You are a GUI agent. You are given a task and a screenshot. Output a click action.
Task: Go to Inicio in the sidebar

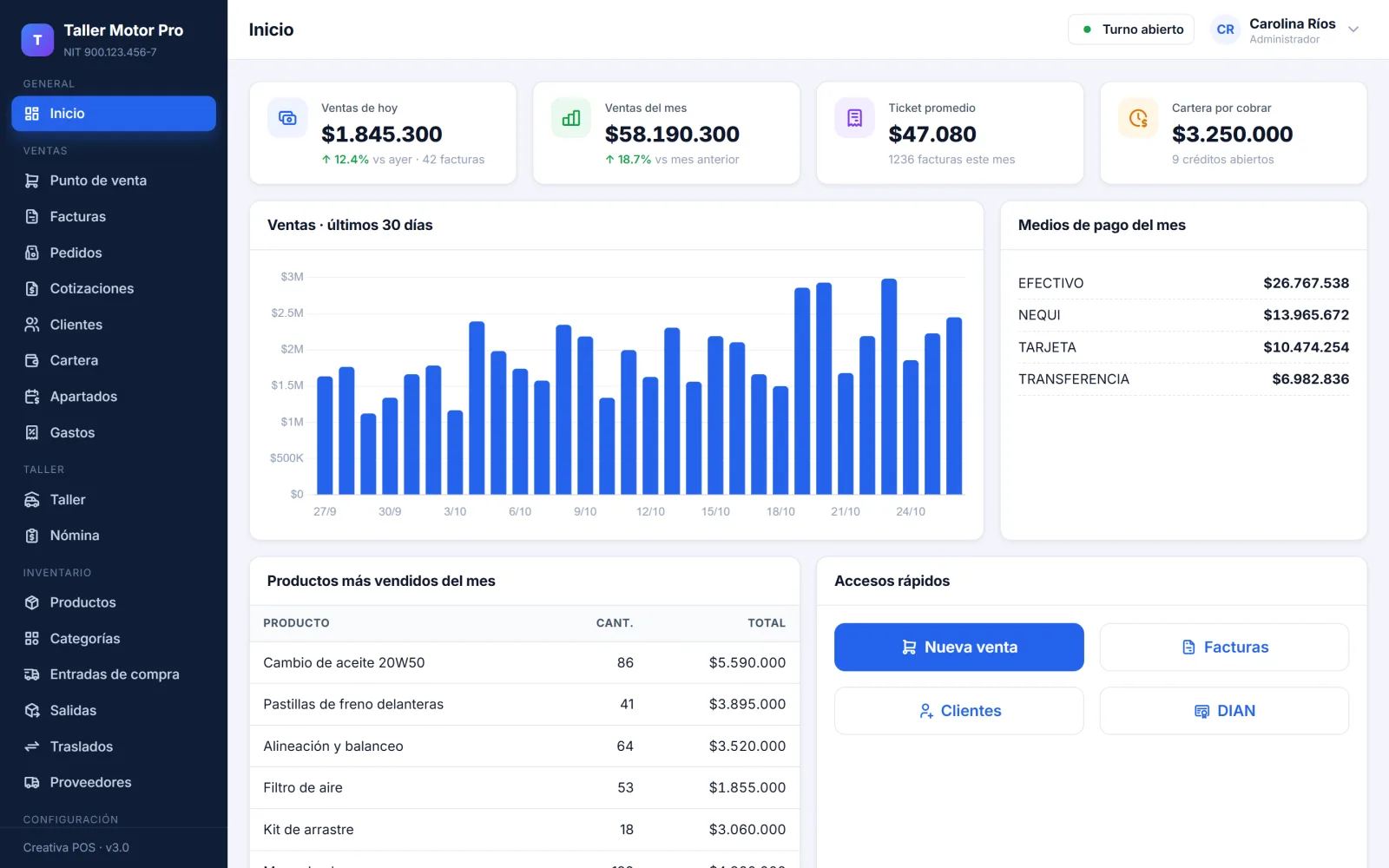pos(114,114)
